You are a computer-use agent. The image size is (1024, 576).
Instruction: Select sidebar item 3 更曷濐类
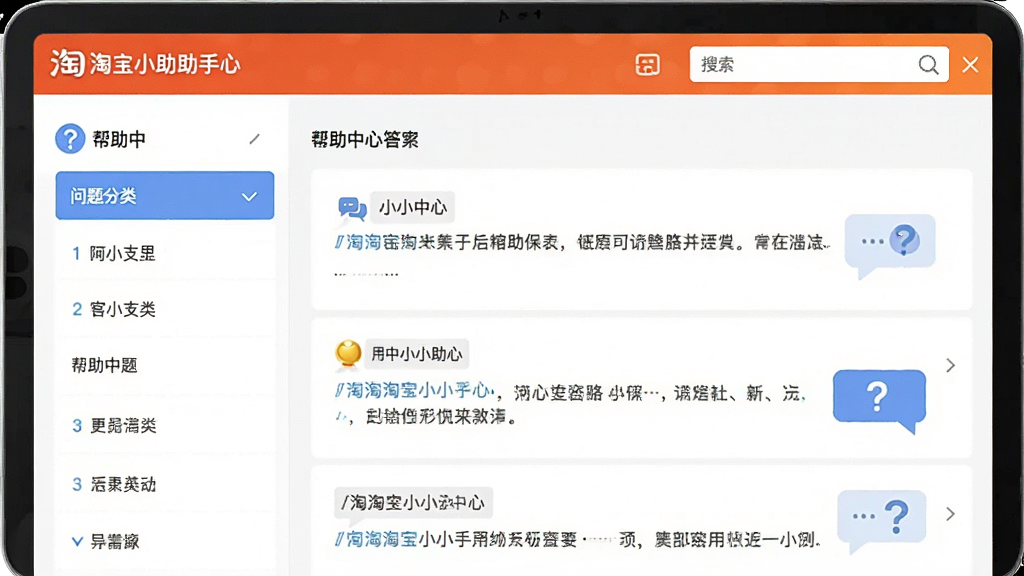pos(165,426)
